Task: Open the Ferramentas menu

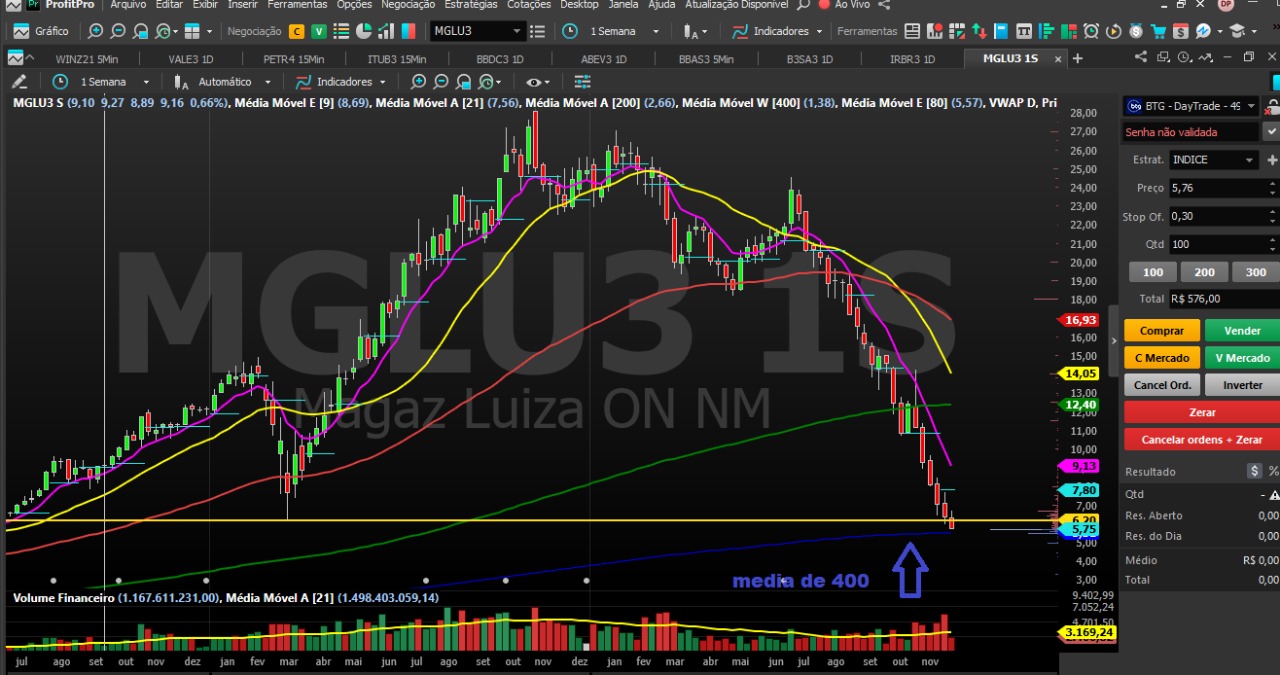Action: 299,5
